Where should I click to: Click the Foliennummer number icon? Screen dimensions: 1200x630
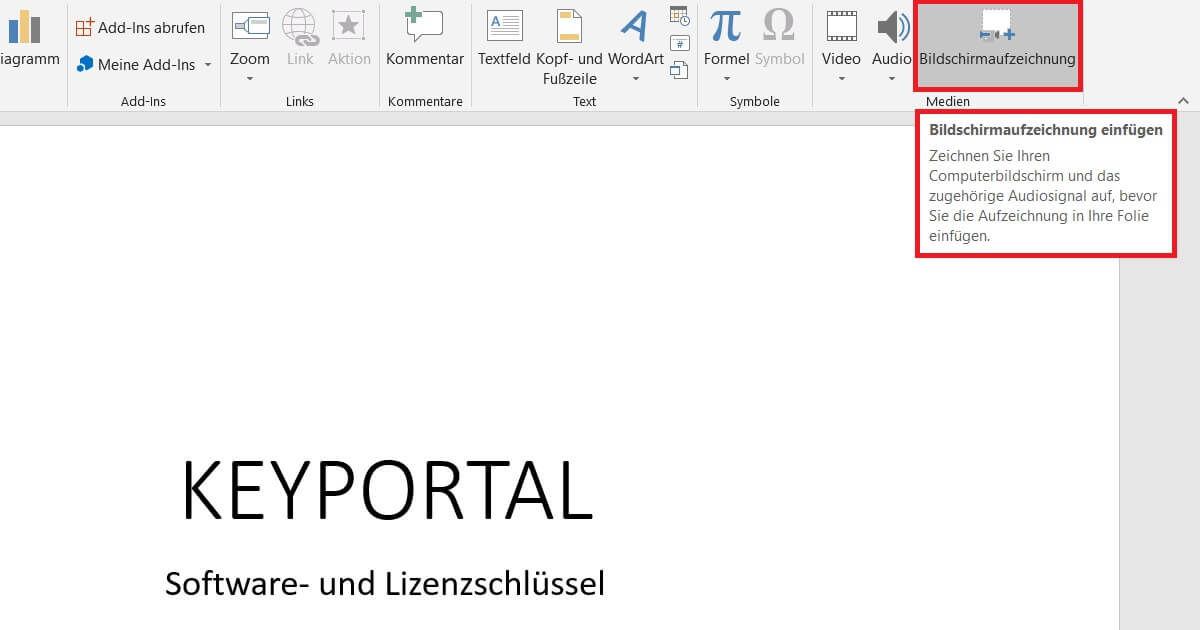click(x=680, y=43)
